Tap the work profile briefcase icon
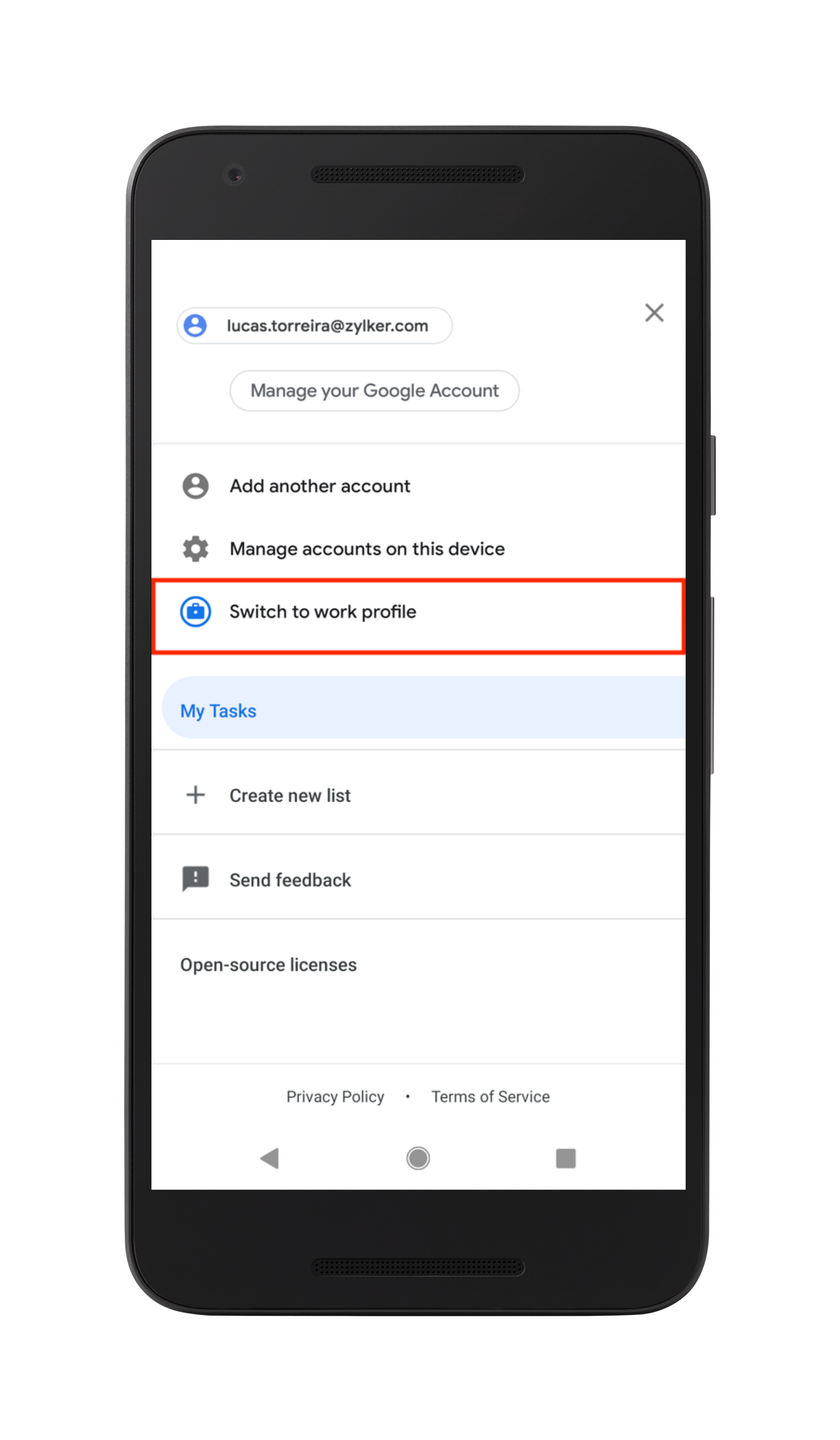 [x=195, y=612]
